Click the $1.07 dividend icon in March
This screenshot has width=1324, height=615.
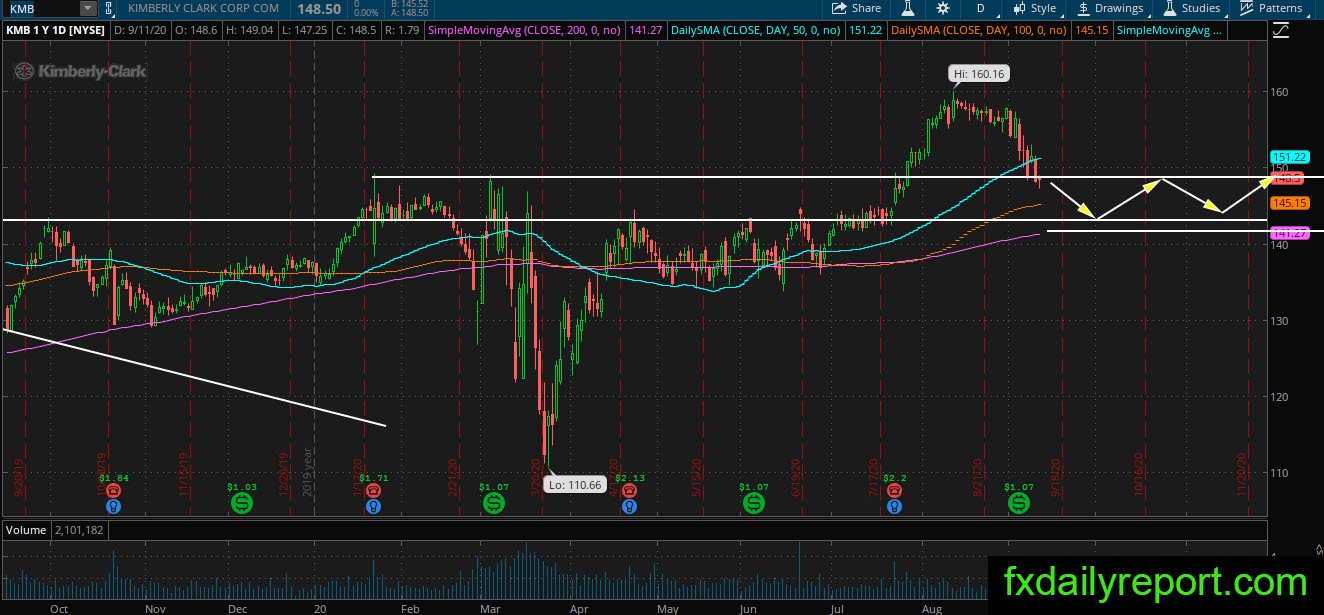coord(494,505)
